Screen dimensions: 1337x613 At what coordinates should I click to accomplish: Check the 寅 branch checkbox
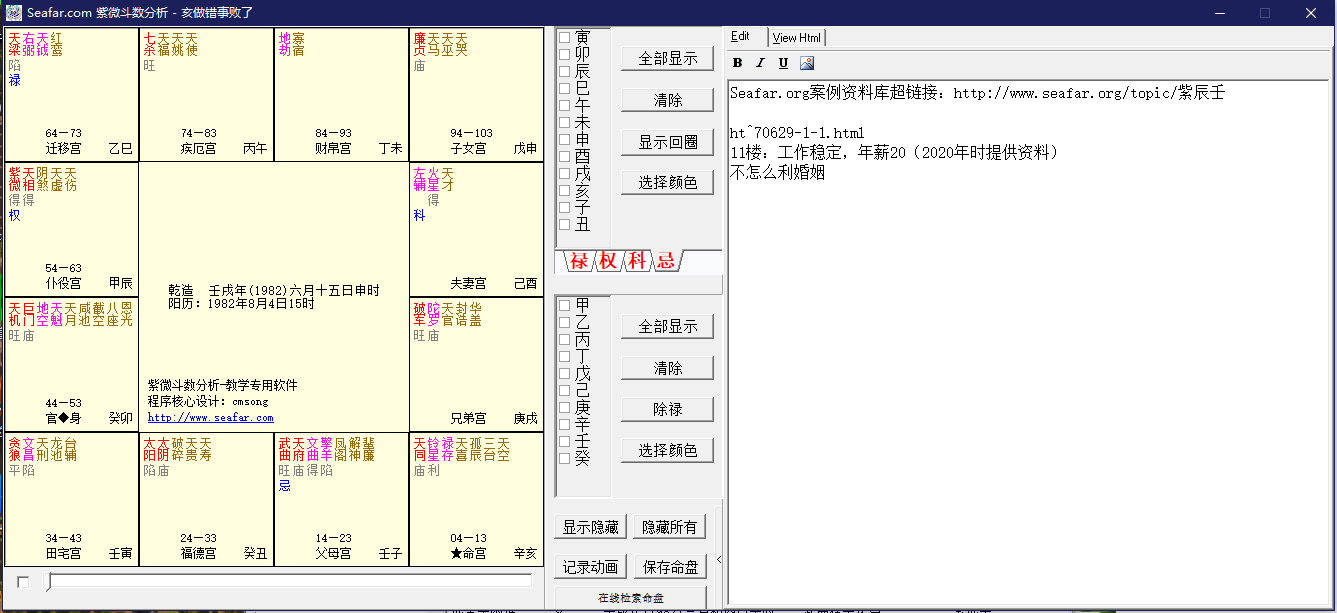coord(565,38)
